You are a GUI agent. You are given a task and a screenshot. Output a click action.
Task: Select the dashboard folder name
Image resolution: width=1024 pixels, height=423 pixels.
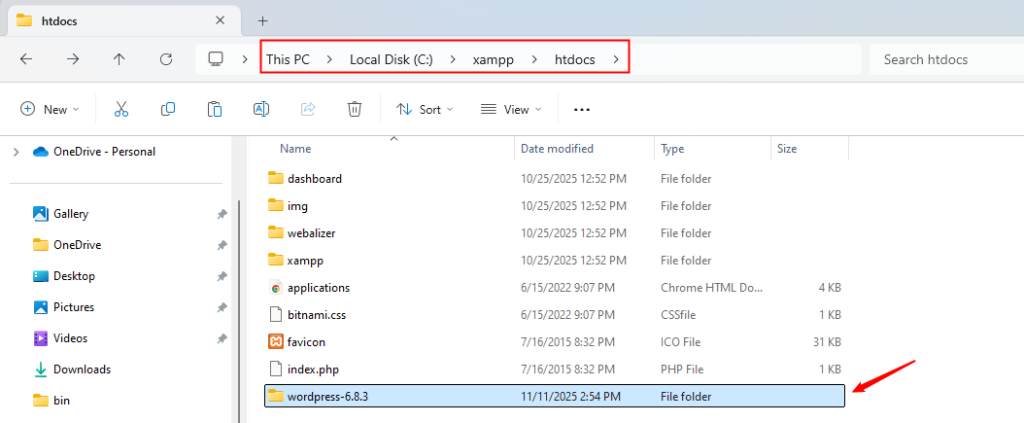pos(315,178)
